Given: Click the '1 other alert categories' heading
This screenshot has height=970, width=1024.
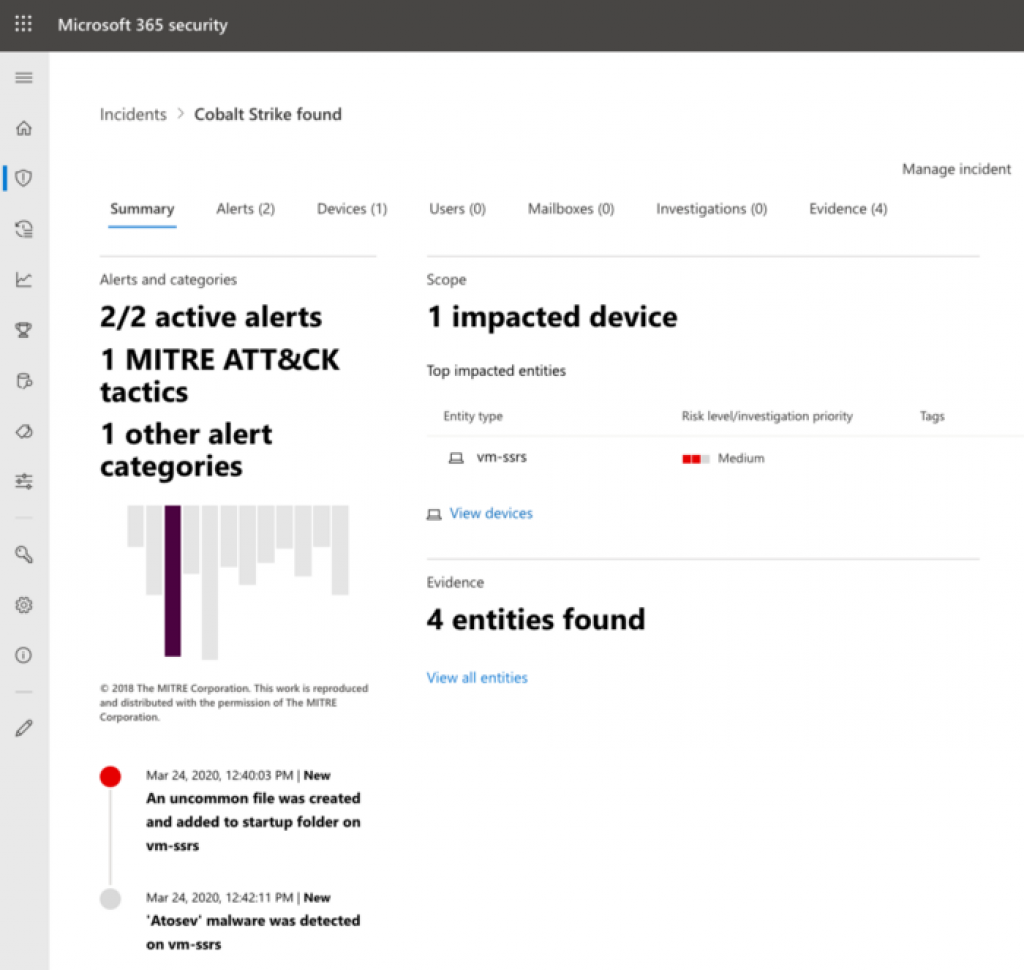Looking at the screenshot, I should [186, 450].
